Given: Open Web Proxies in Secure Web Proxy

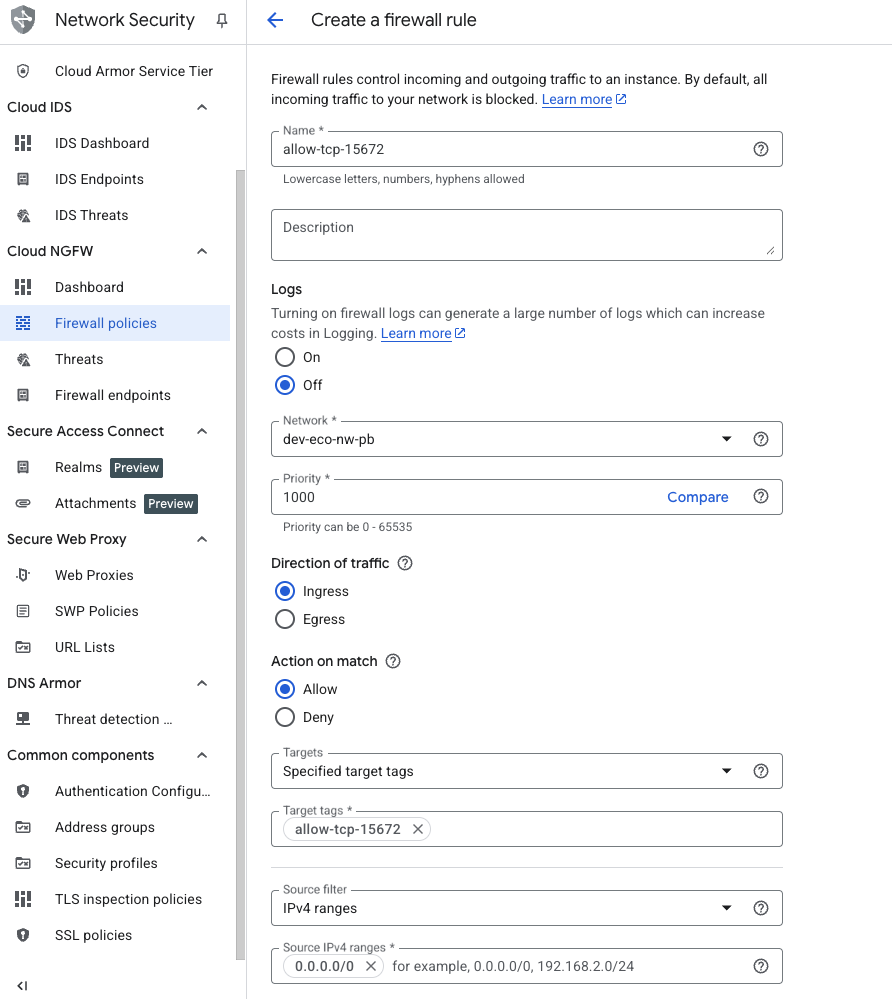Looking at the screenshot, I should [94, 575].
